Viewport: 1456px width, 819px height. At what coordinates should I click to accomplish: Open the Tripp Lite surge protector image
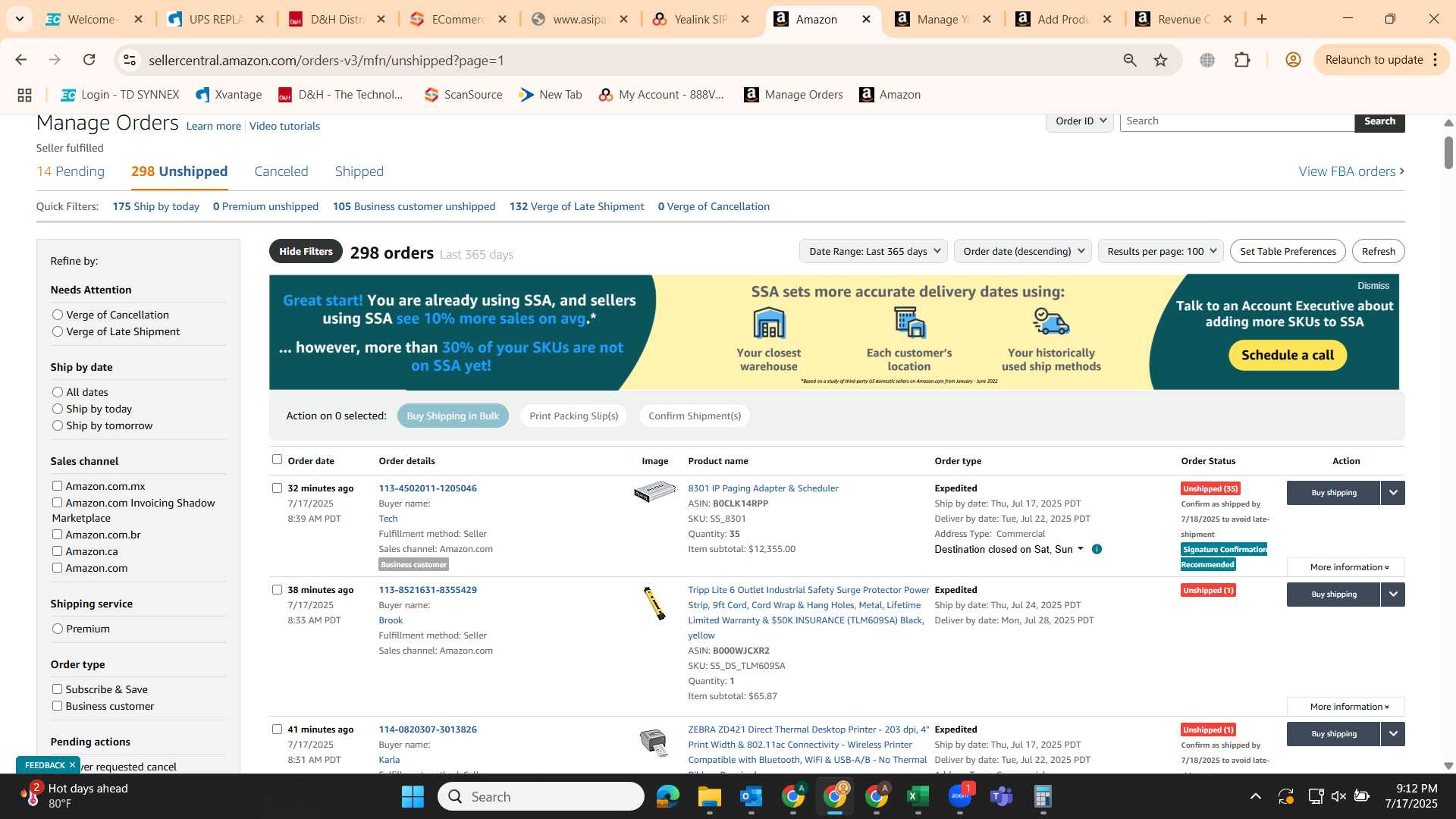coord(654,604)
